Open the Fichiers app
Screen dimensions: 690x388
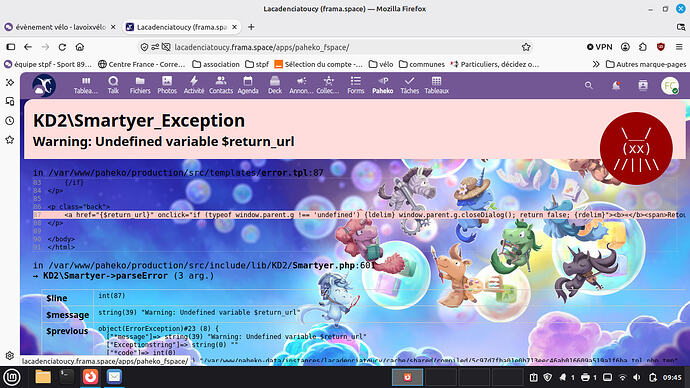(x=140, y=85)
